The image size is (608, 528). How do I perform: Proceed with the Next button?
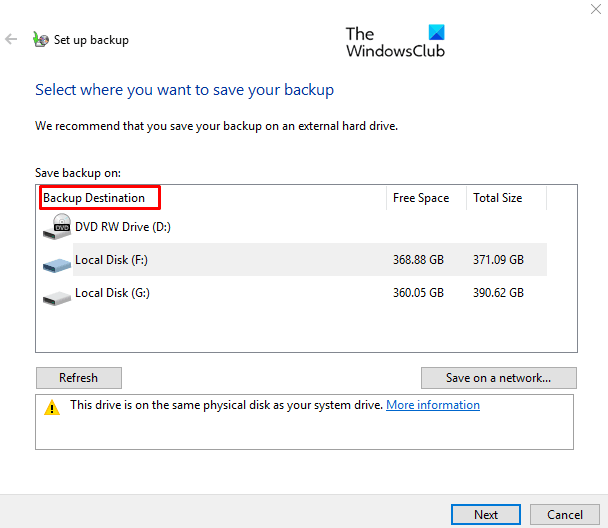(486, 514)
